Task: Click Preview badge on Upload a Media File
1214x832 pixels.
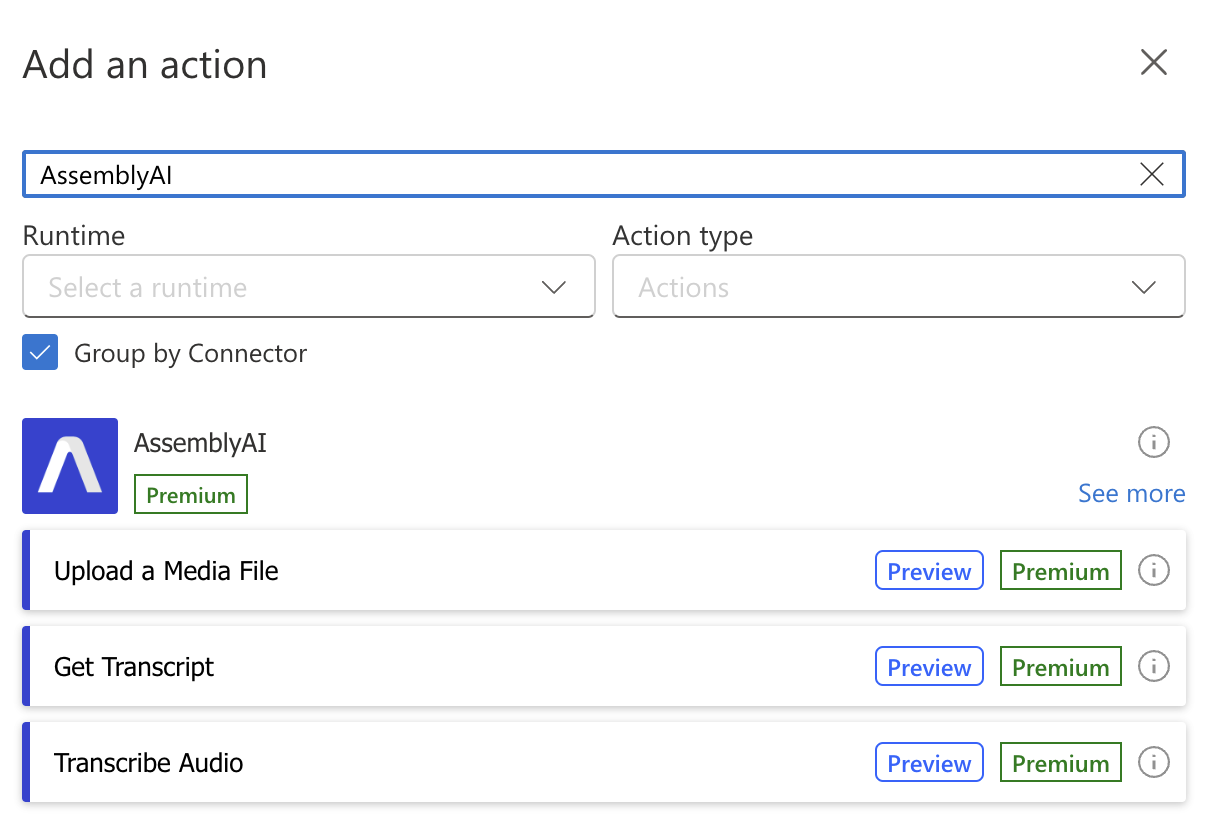Action: click(x=928, y=570)
